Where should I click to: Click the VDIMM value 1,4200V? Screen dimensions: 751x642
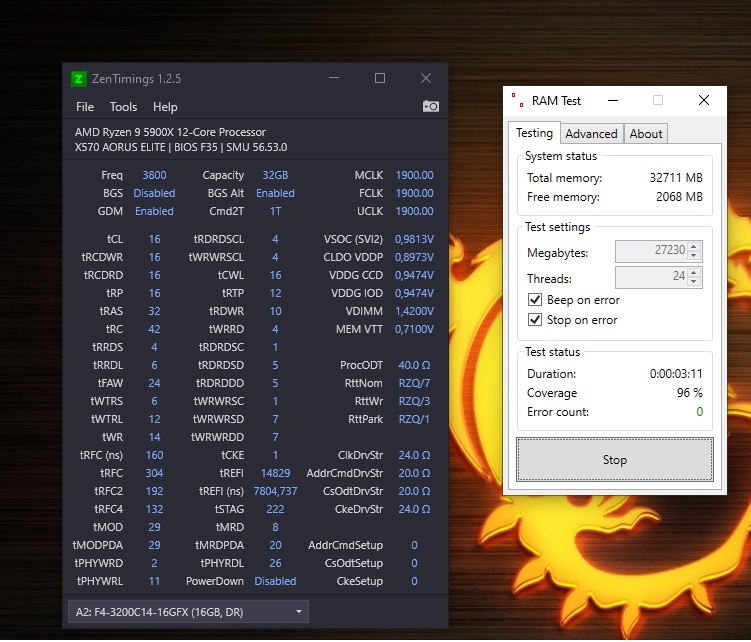tap(414, 311)
